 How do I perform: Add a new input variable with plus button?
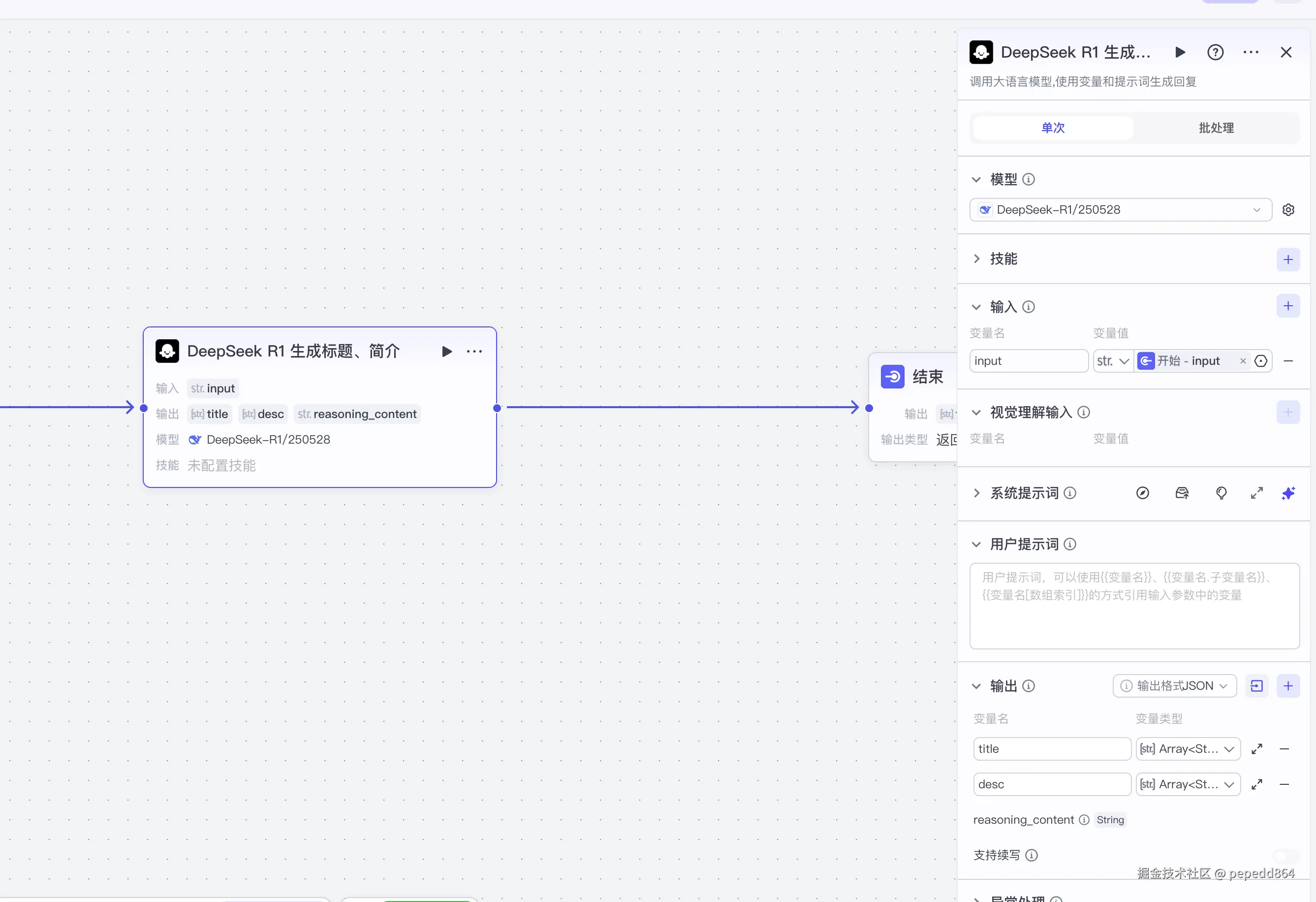coord(1288,306)
